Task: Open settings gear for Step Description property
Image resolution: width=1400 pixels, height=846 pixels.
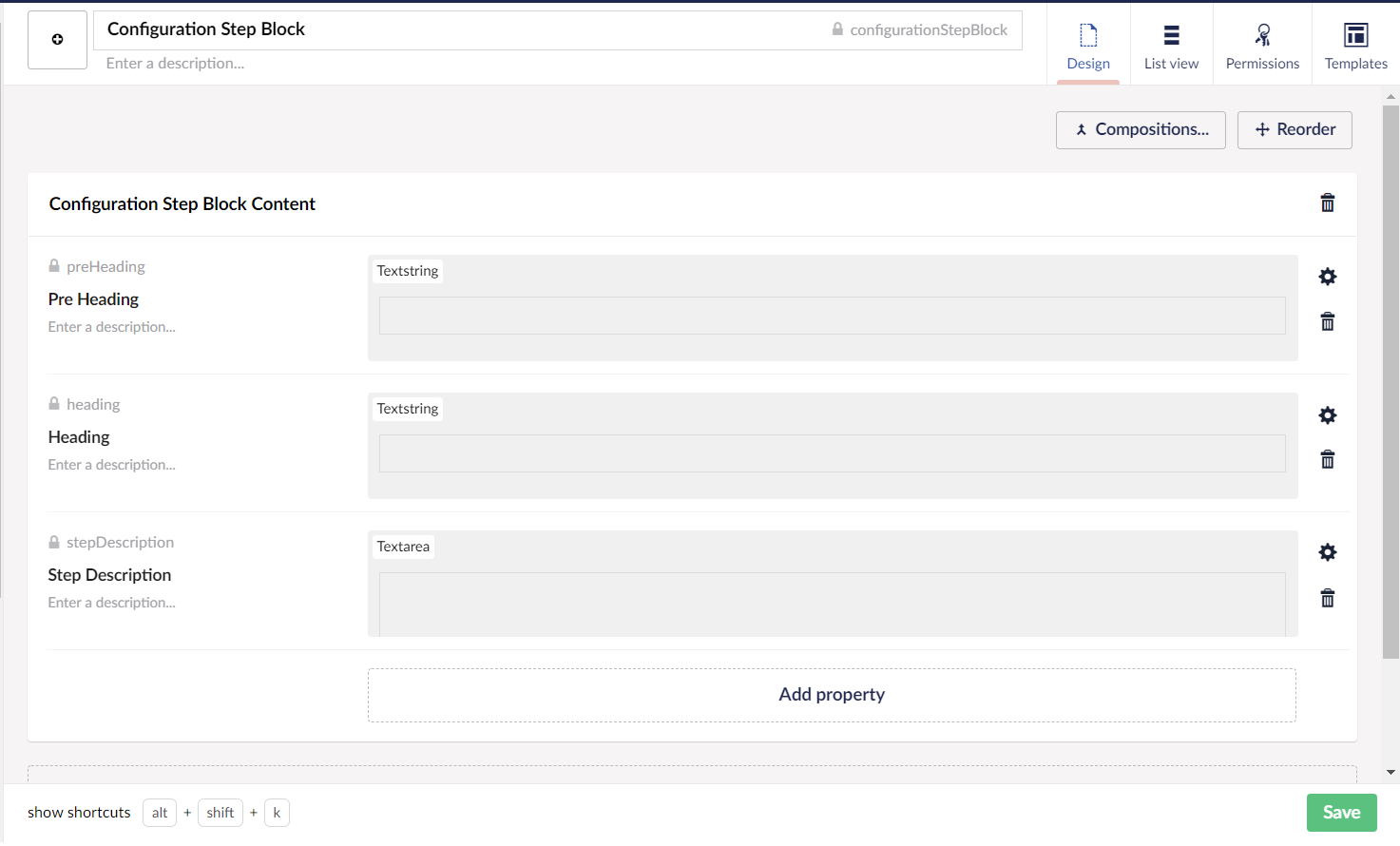Action: click(x=1327, y=552)
